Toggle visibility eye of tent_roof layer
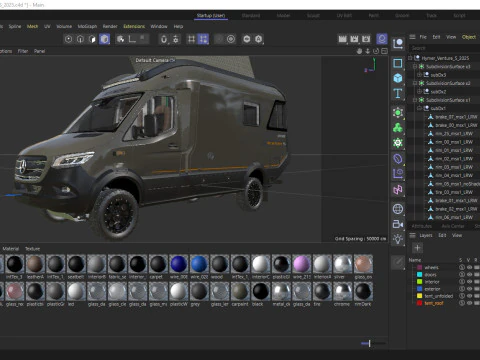480x360 pixels. [x=469, y=303]
